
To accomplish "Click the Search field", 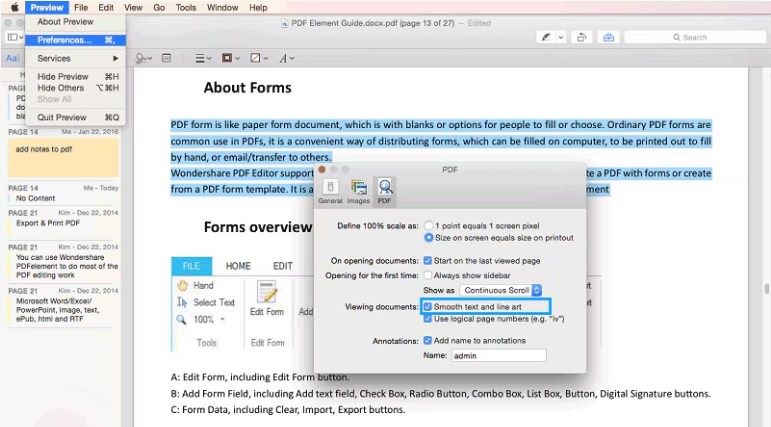I will [695, 37].
